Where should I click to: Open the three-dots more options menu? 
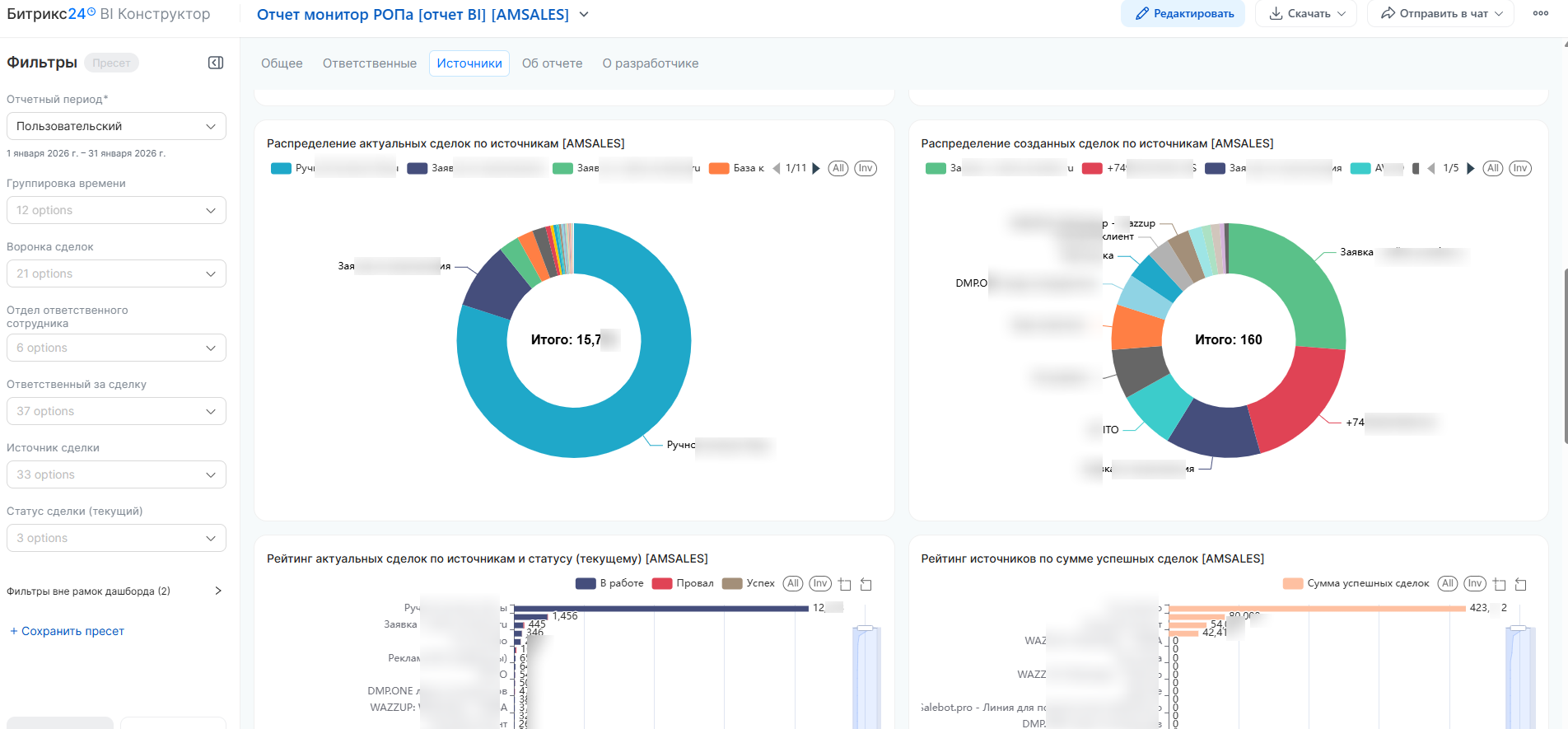tap(1540, 13)
